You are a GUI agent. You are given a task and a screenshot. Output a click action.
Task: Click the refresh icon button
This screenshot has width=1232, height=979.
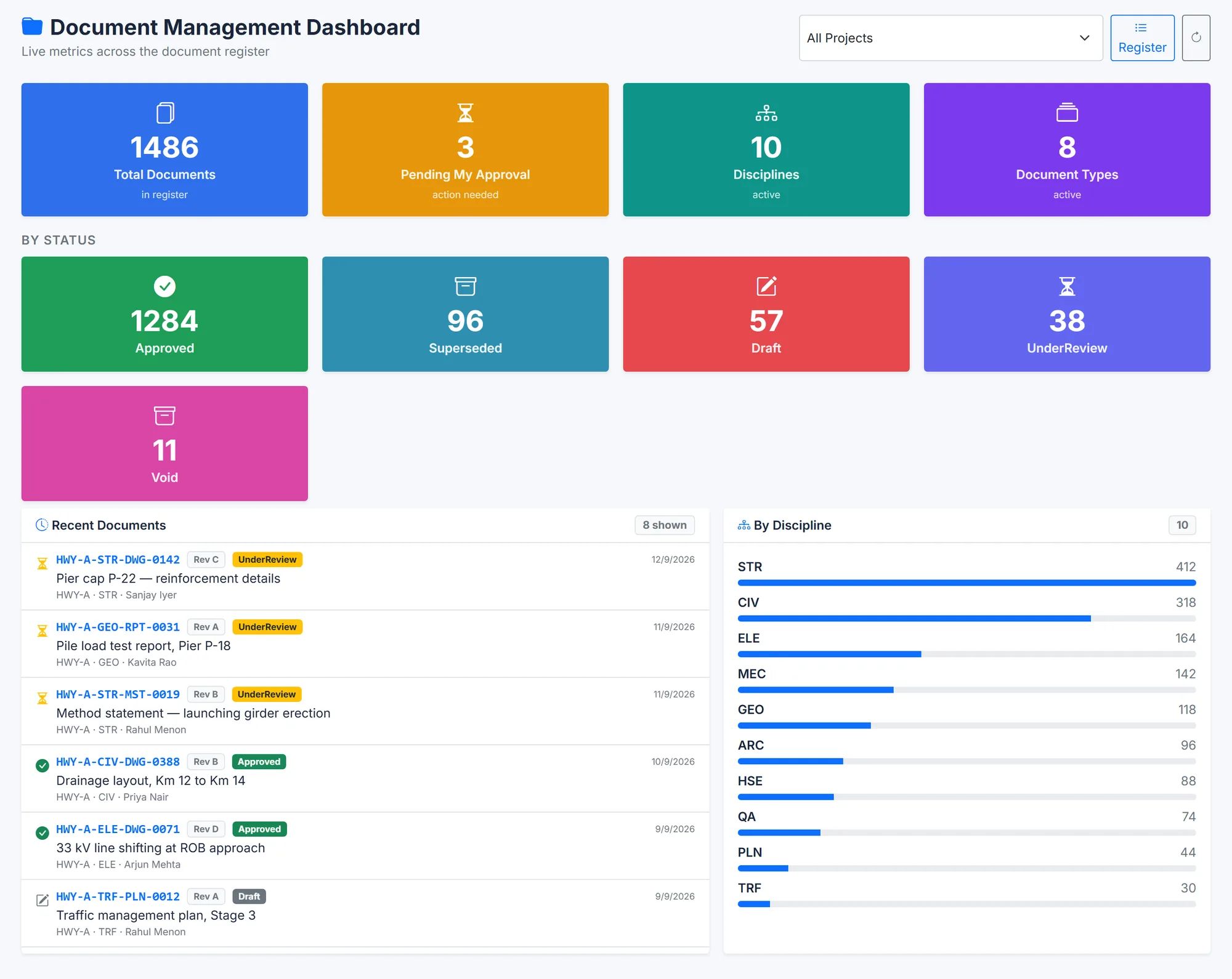(x=1196, y=38)
